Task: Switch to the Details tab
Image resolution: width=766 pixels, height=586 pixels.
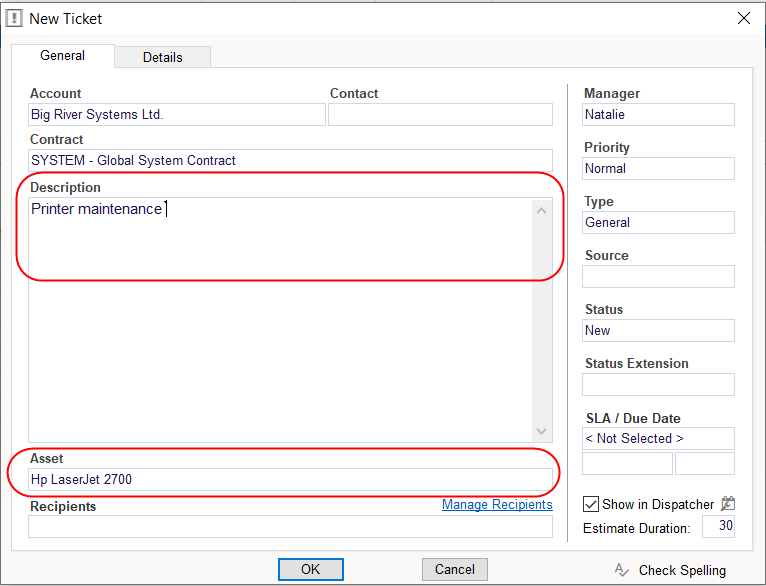Action: [162, 57]
